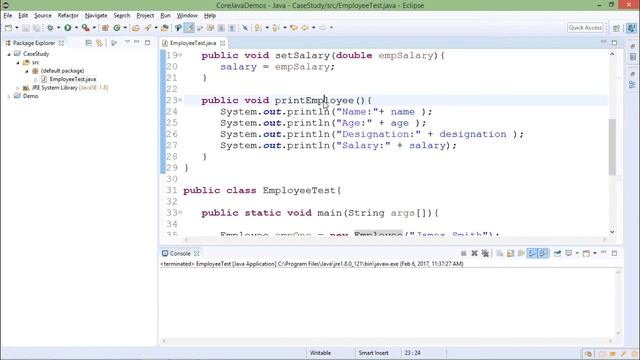The width and height of the screenshot is (640, 360).
Task: Expand the Demo project node
Action: [x=9, y=96]
